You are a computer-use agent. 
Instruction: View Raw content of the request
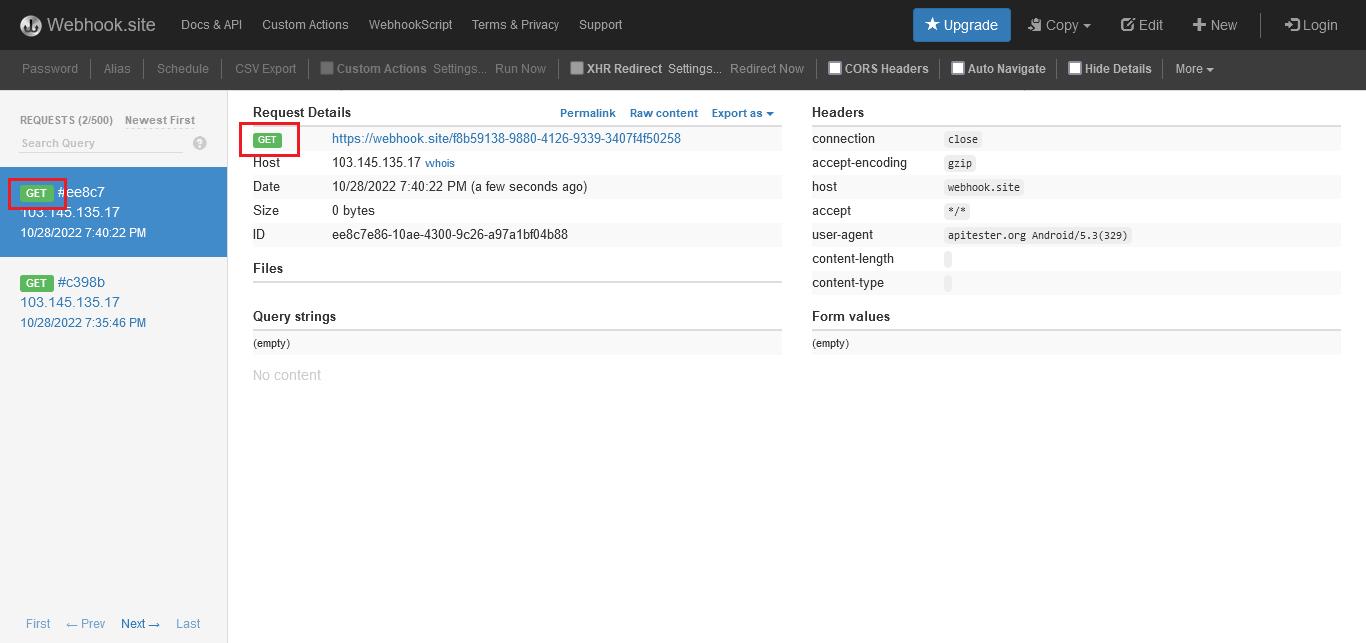[664, 113]
